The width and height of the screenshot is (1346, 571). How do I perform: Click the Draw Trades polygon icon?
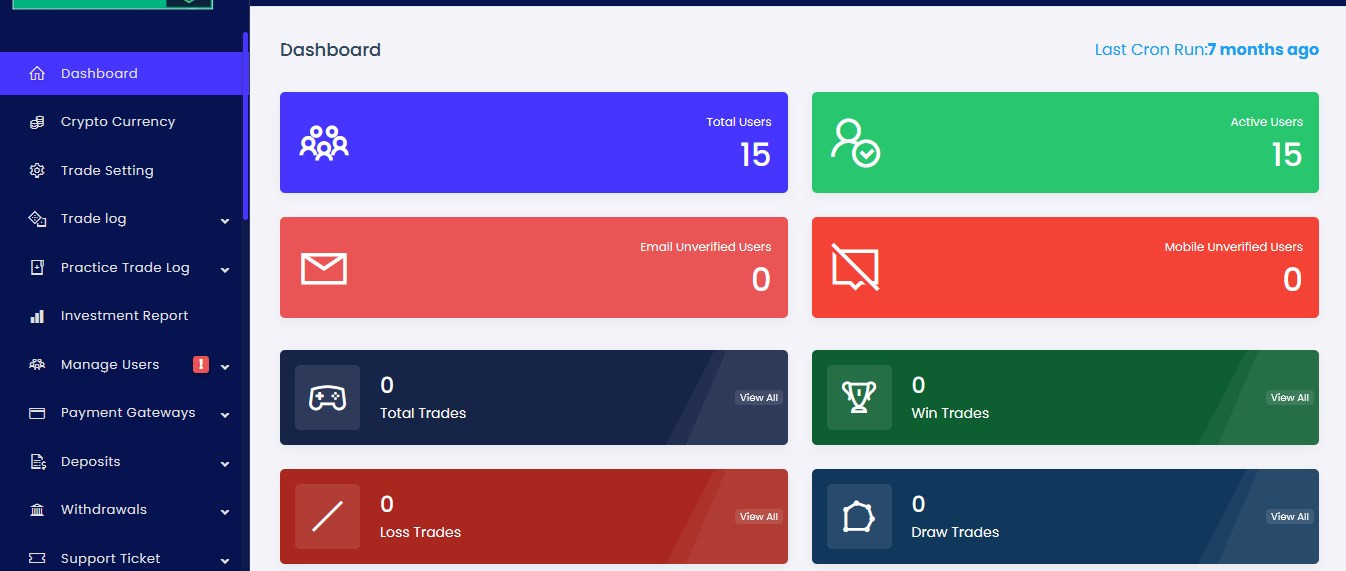[x=859, y=517]
